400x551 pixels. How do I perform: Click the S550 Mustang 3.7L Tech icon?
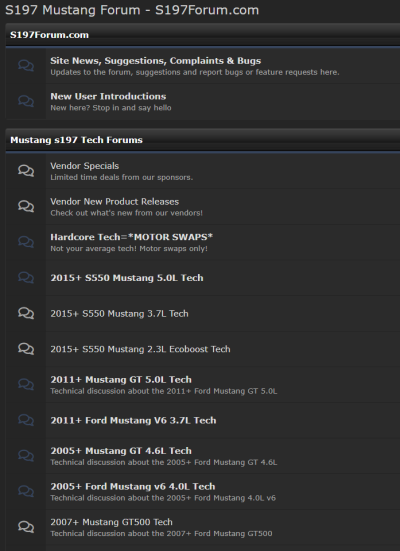coord(26,313)
